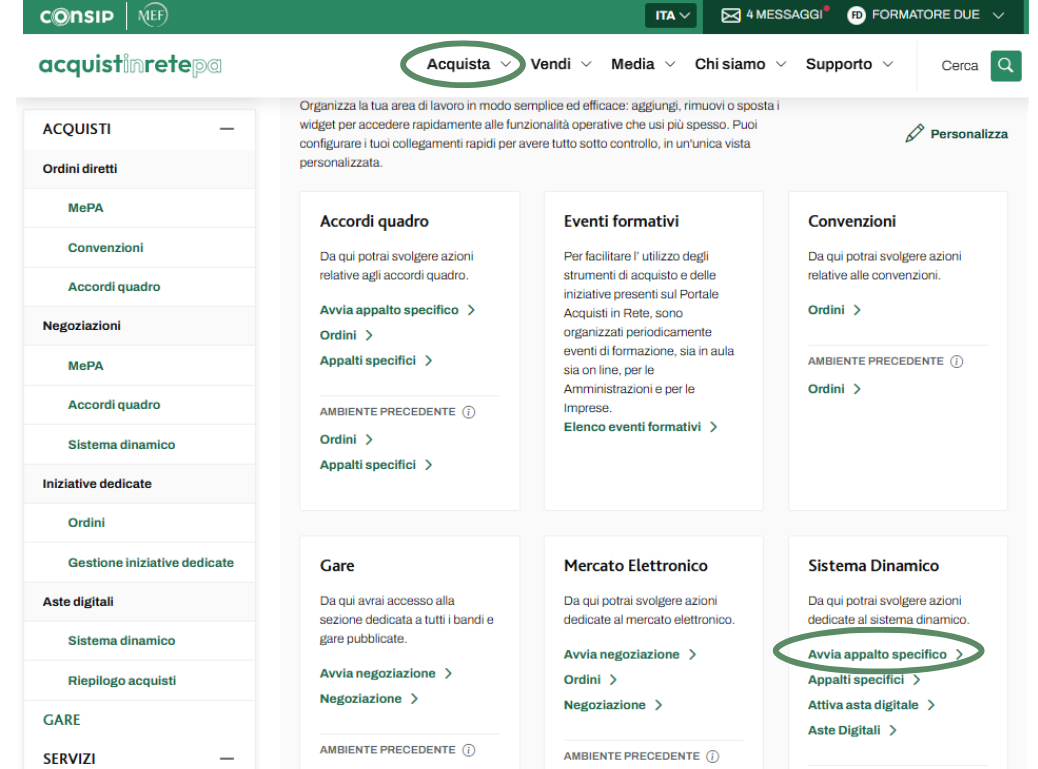Viewport: 1038px width, 769px height.
Task: Click Avvia appalto specifico in Sistema Dinamico
Action: pyautogui.click(x=877, y=654)
